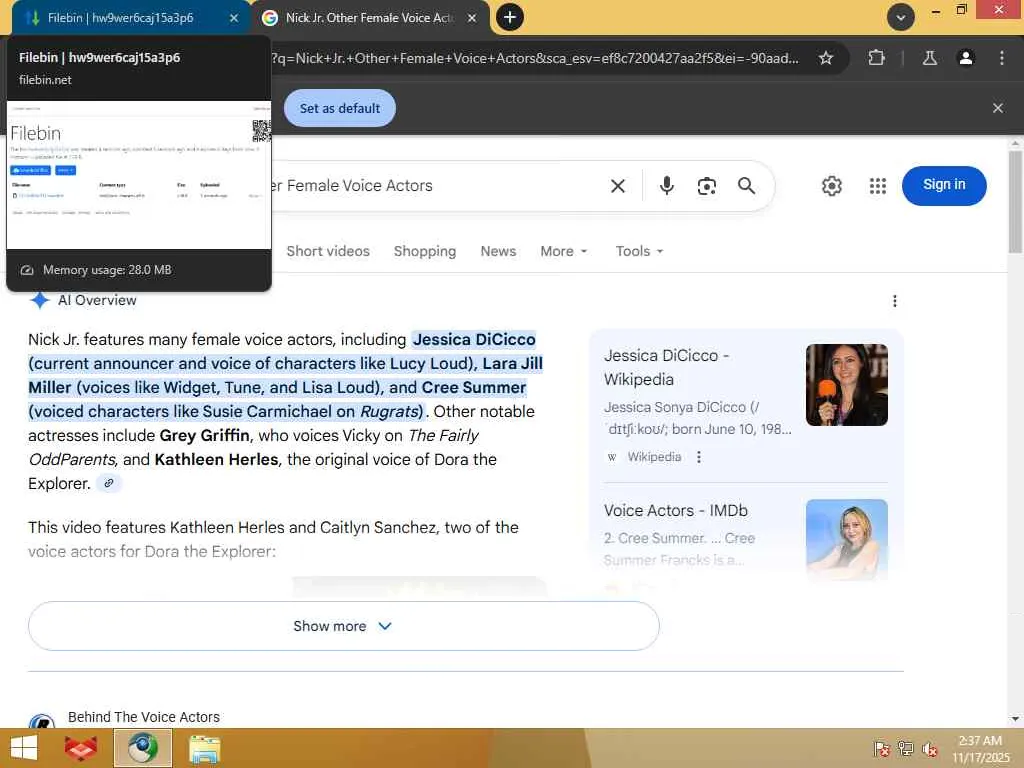
Task: Open Jessica DiCicco - Wikipedia link
Action: (x=666, y=368)
